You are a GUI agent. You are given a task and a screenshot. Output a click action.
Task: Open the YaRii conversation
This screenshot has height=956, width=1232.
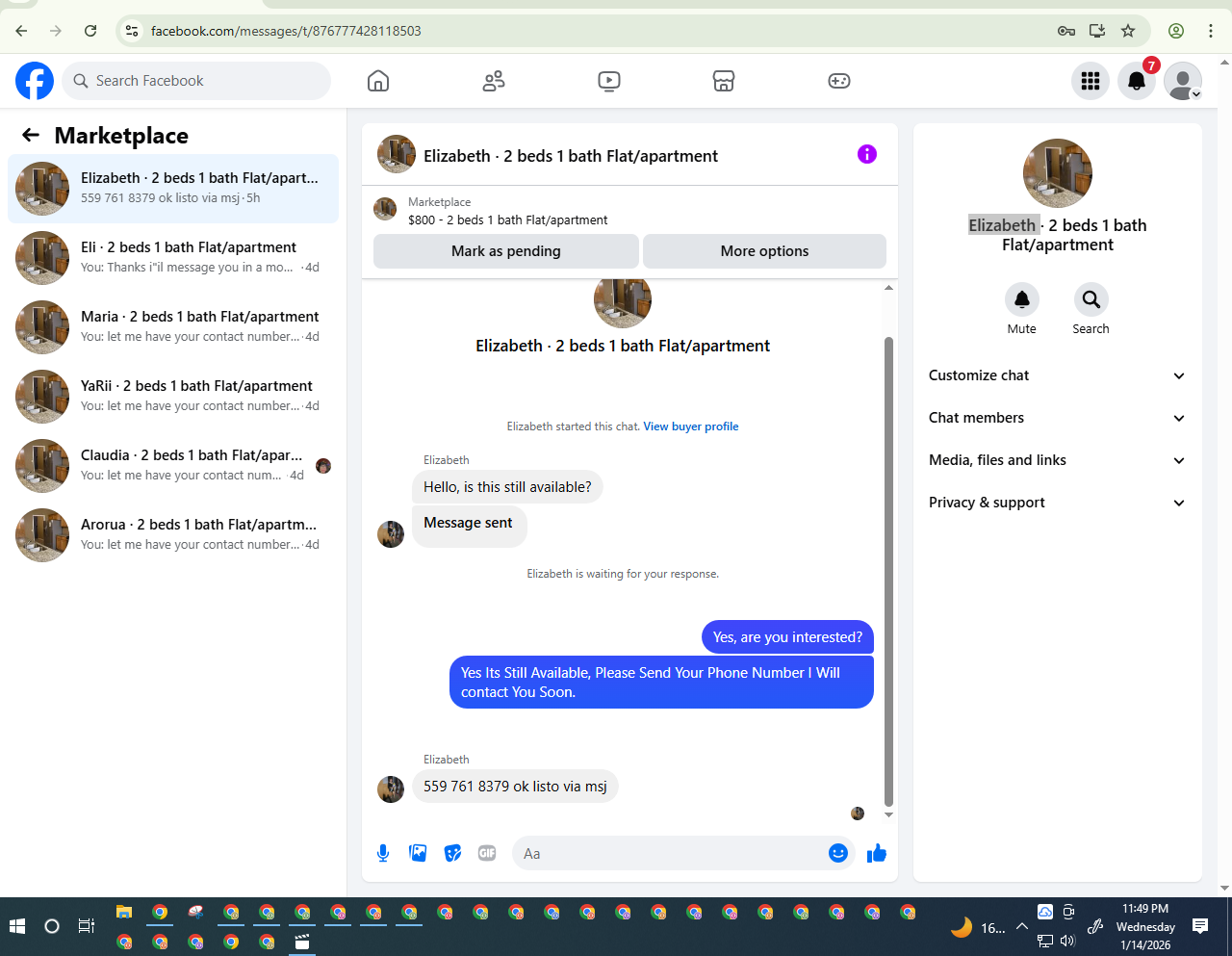tap(173, 397)
